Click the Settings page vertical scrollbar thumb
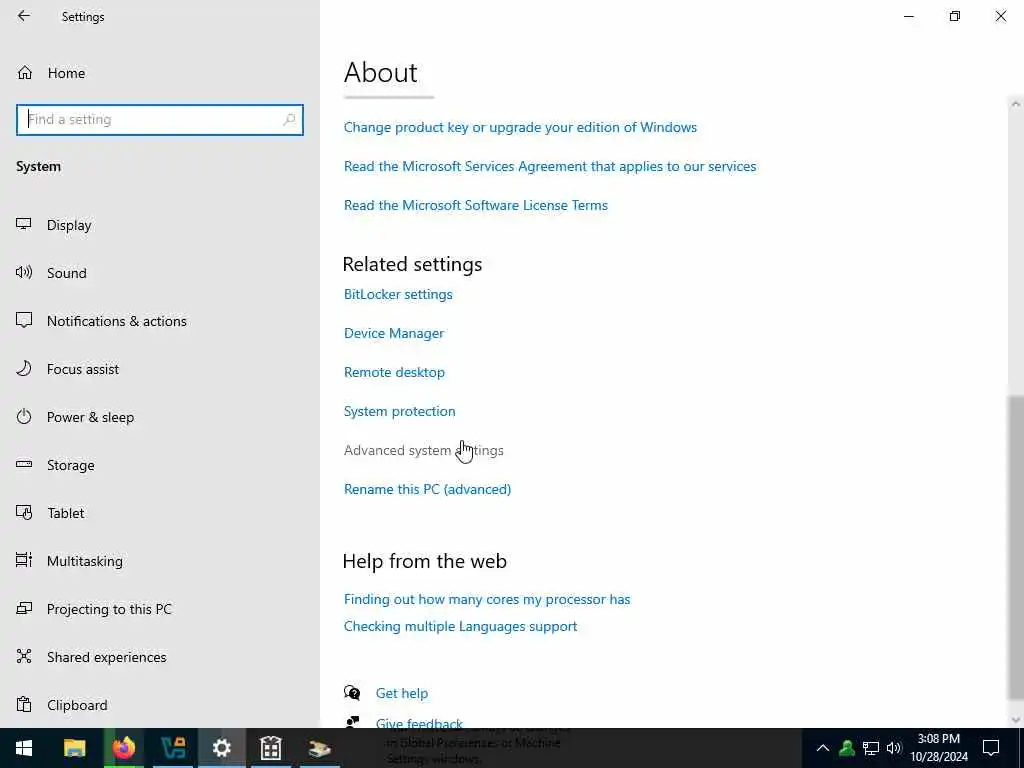The height and width of the screenshot is (768, 1024). click(x=1016, y=547)
